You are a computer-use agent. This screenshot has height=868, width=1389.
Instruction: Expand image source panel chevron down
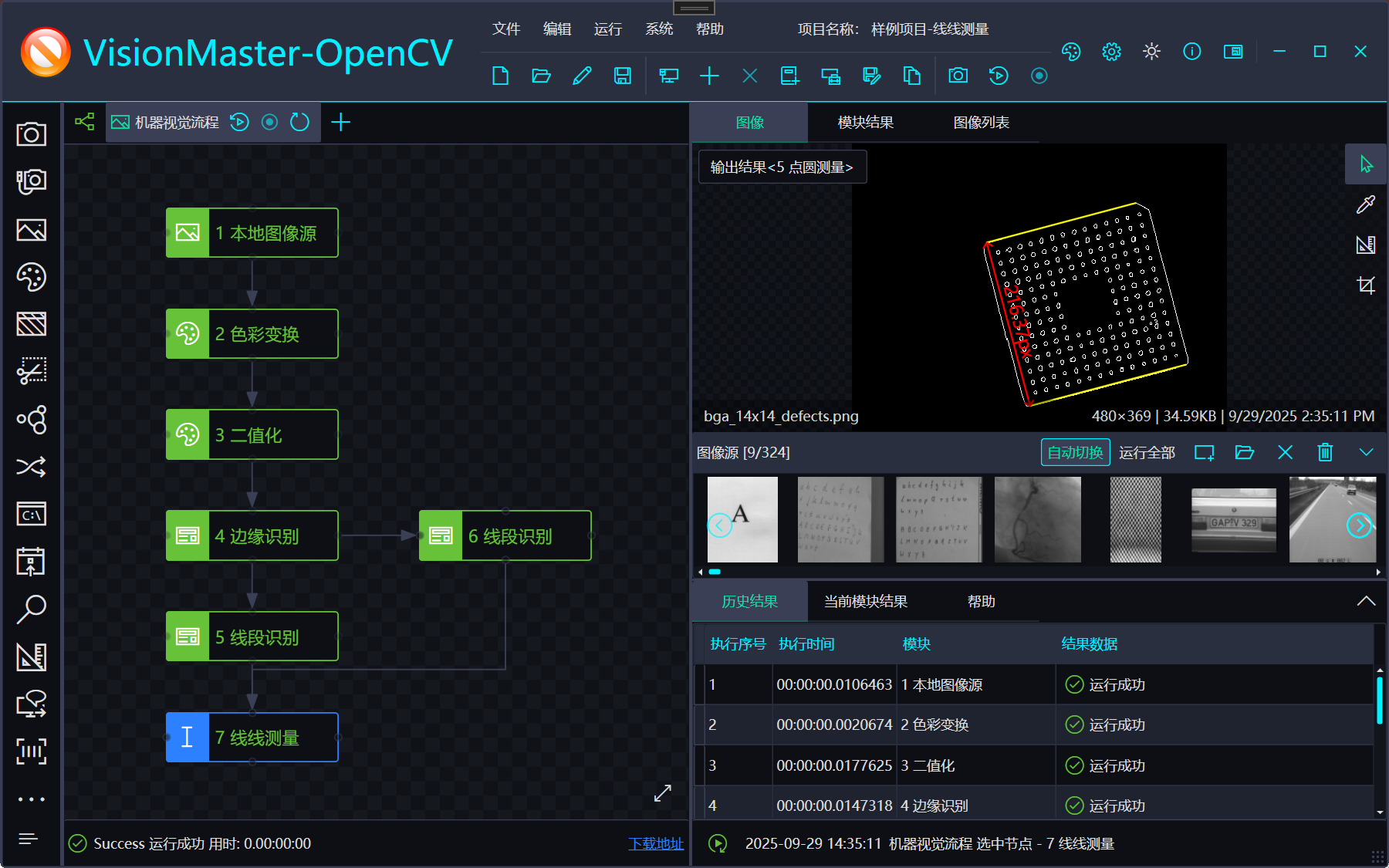coord(1366,452)
